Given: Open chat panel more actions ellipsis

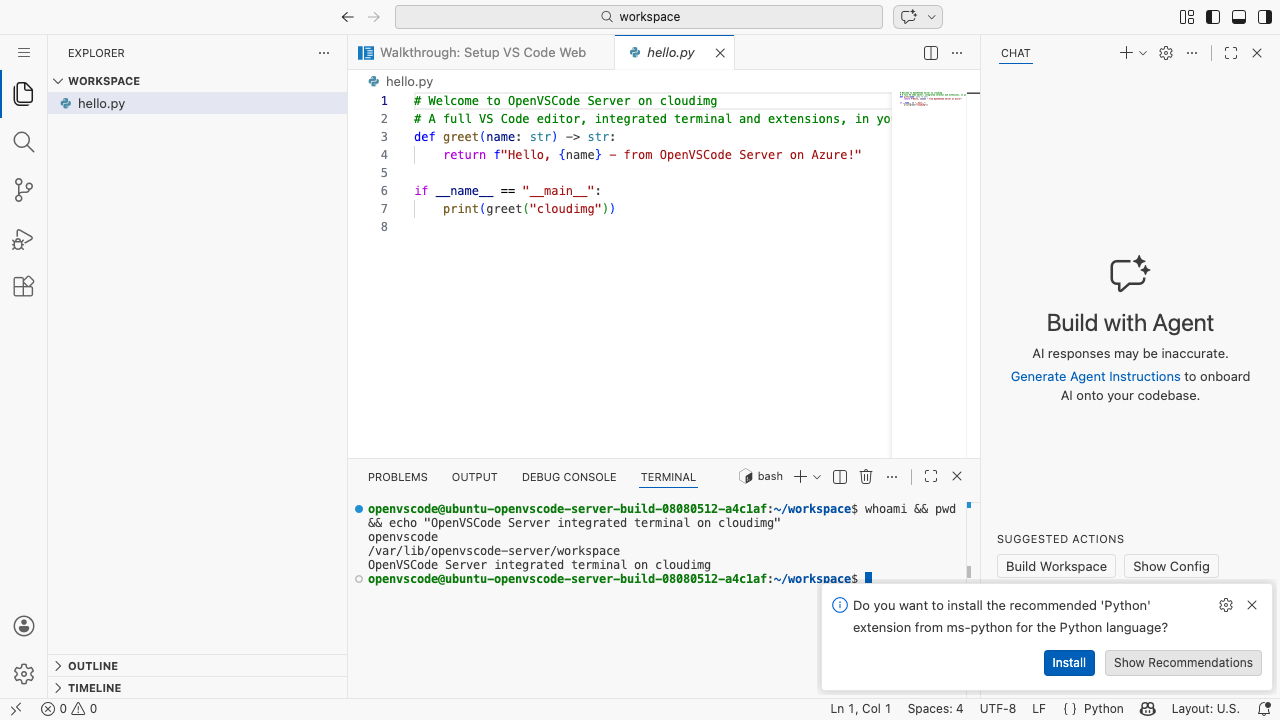Looking at the screenshot, I should pyautogui.click(x=1191, y=53).
